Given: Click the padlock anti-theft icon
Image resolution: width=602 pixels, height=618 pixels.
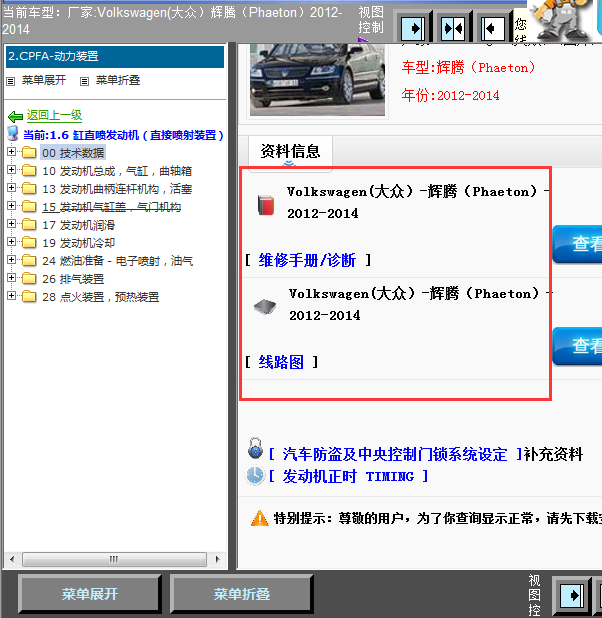Looking at the screenshot, I should click(x=255, y=448).
